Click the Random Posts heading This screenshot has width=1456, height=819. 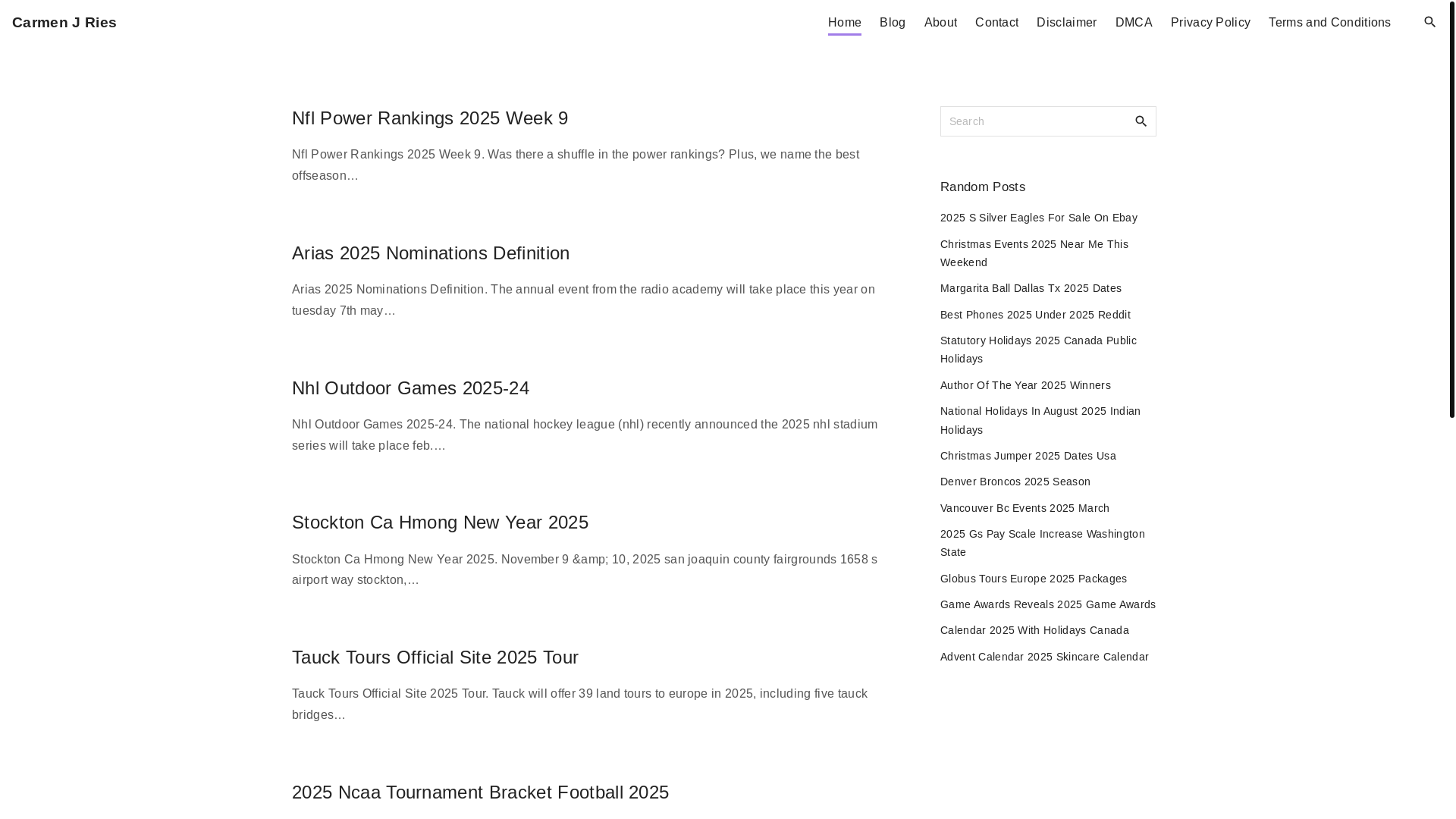point(983,187)
